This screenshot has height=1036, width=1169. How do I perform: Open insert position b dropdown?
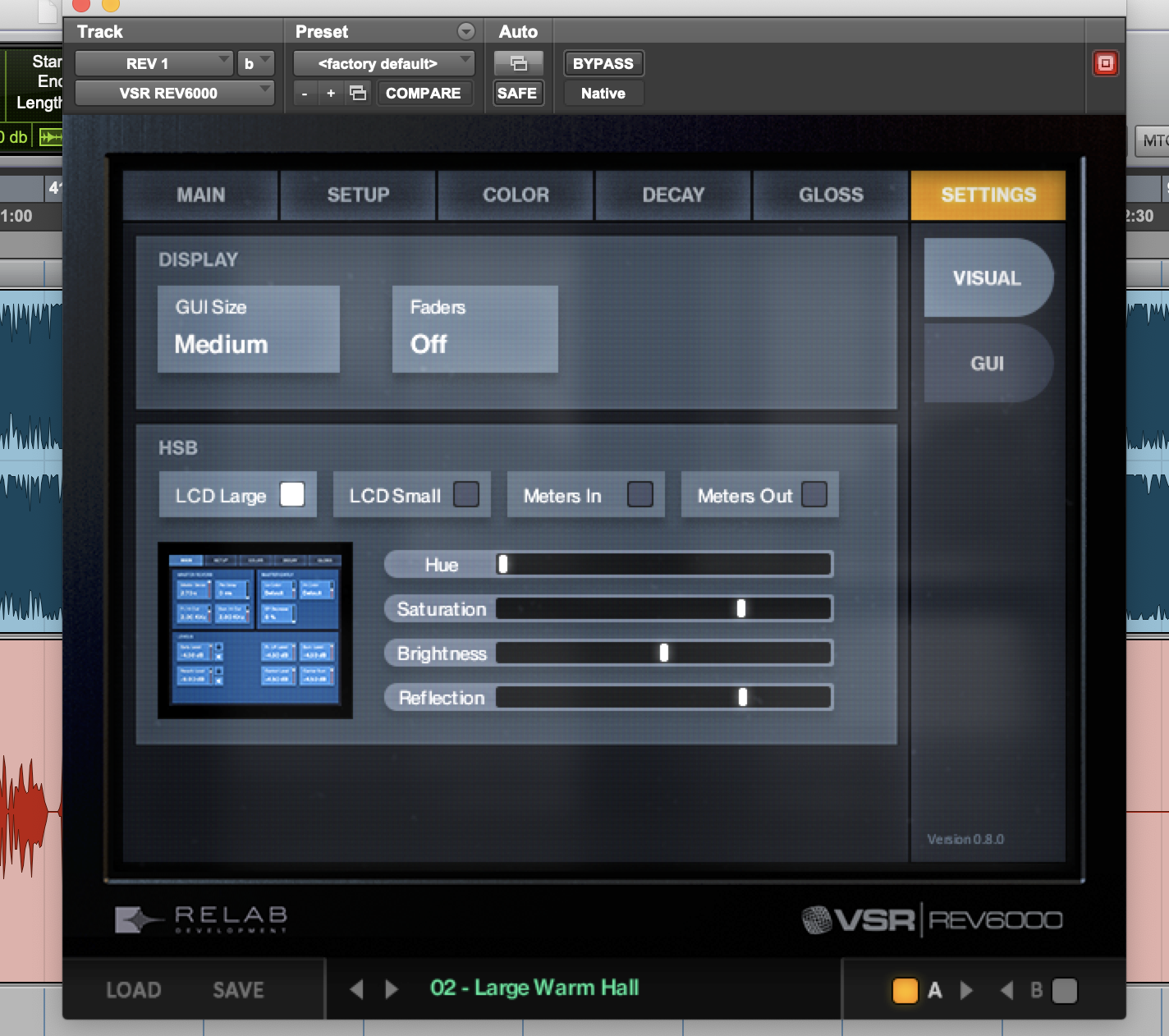point(255,63)
